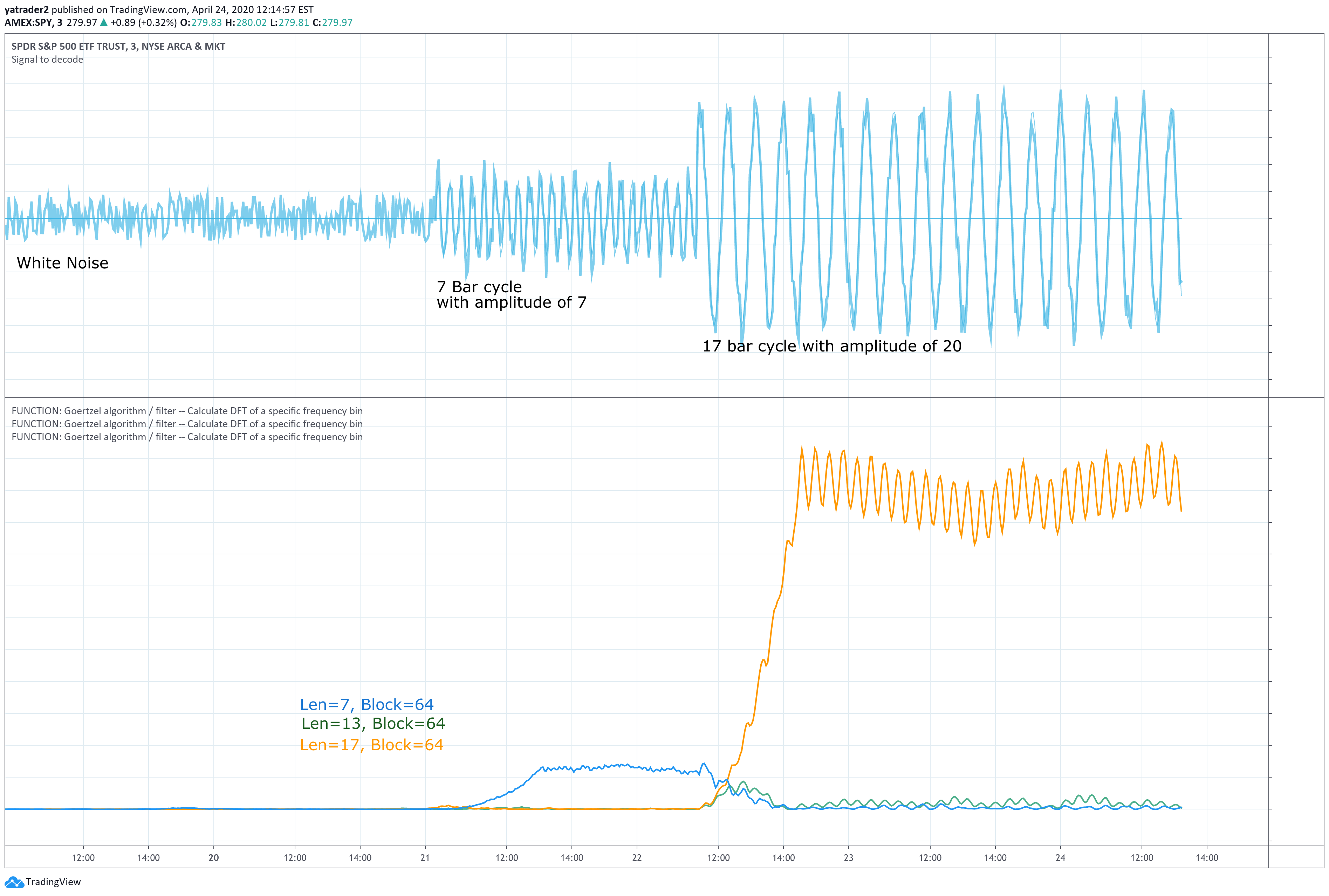Click the '22' date label on time axis

tap(637, 858)
